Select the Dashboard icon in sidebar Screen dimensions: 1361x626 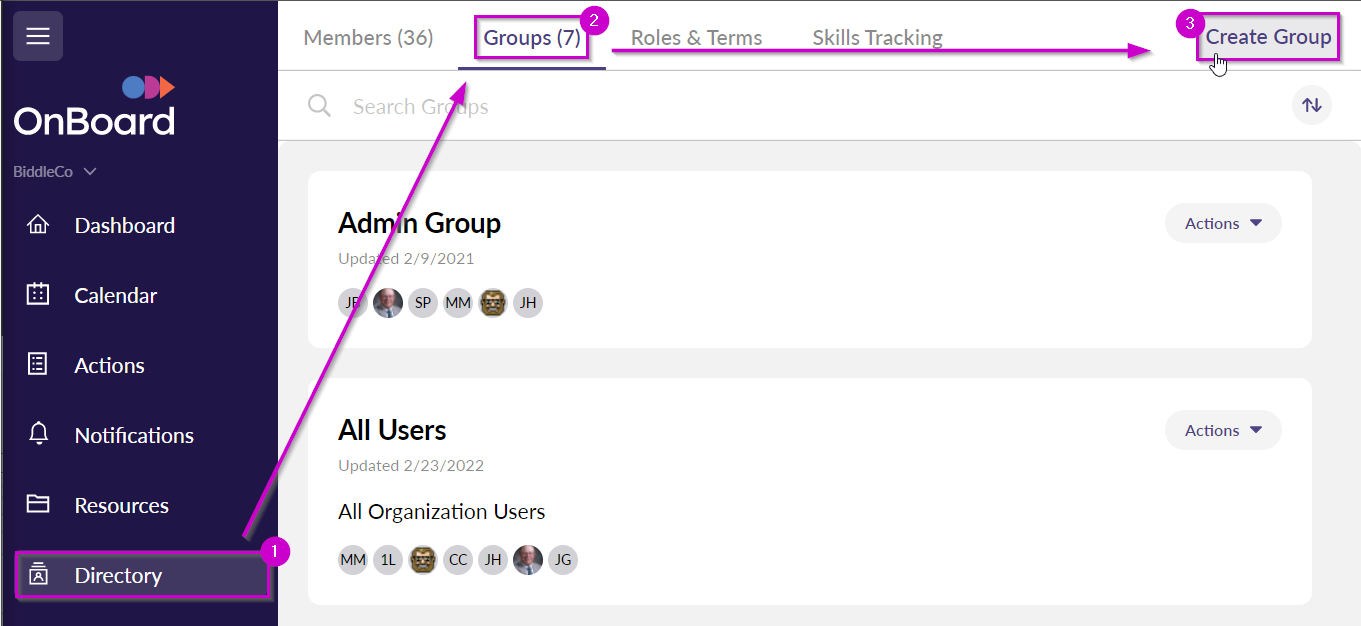pos(38,225)
